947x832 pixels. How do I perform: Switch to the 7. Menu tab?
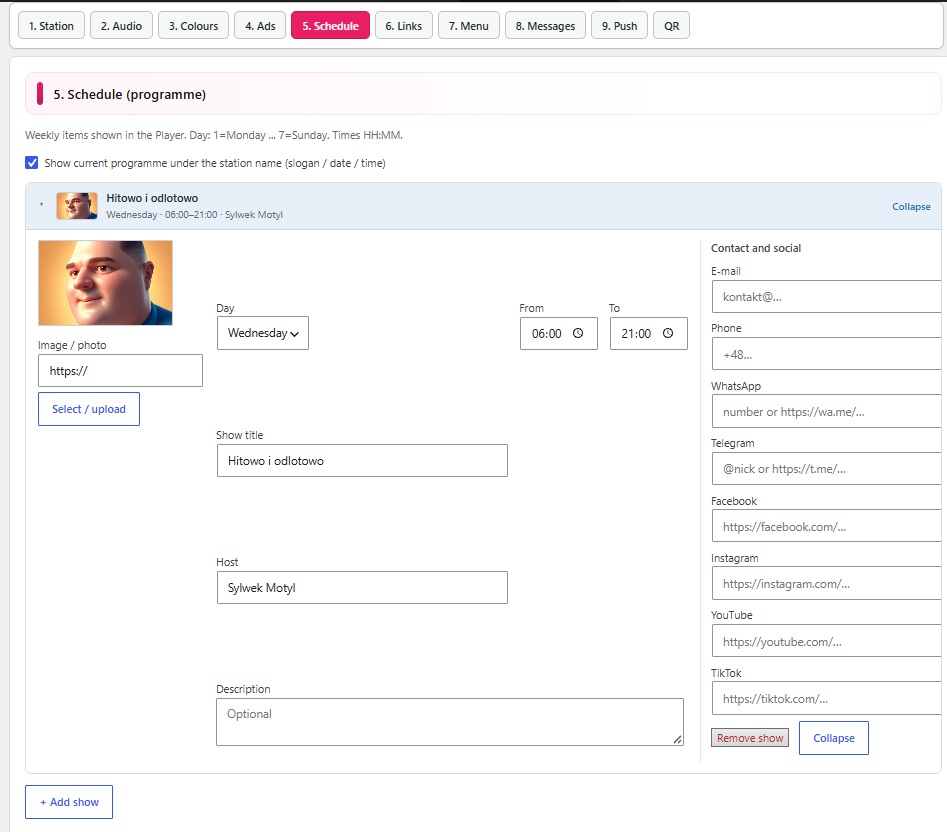pos(469,26)
